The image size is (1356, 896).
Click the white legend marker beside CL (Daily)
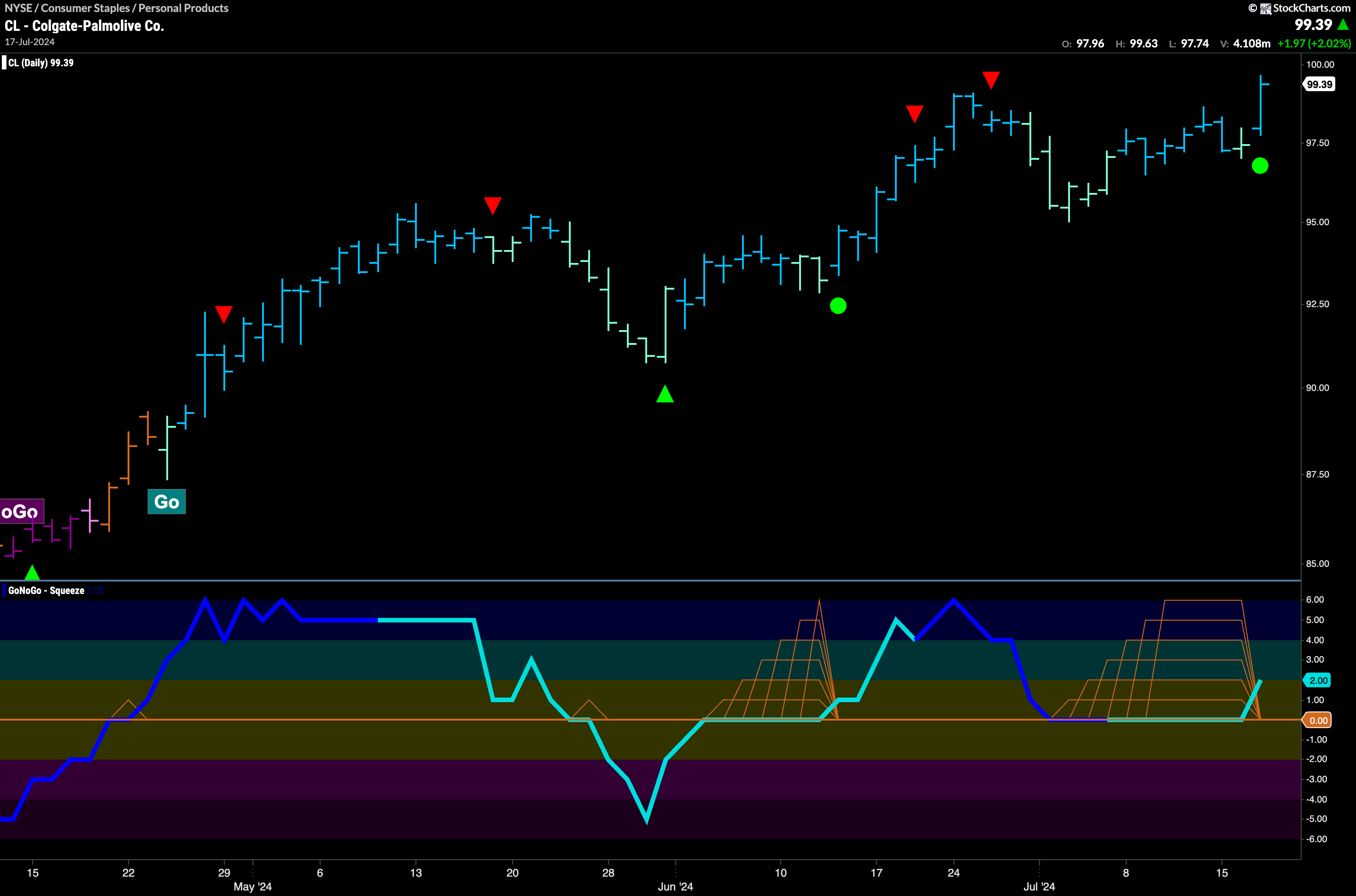click(4, 62)
